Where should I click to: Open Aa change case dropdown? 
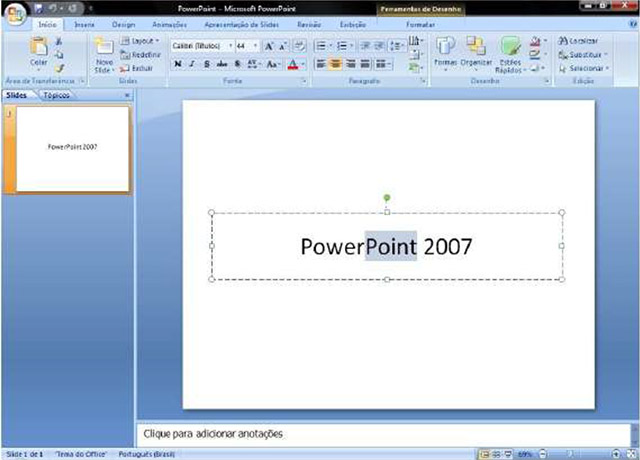(273, 64)
